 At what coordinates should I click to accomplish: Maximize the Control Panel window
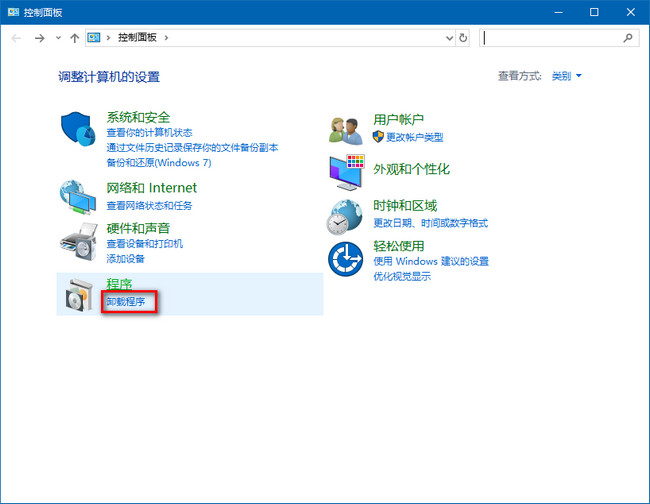click(594, 12)
